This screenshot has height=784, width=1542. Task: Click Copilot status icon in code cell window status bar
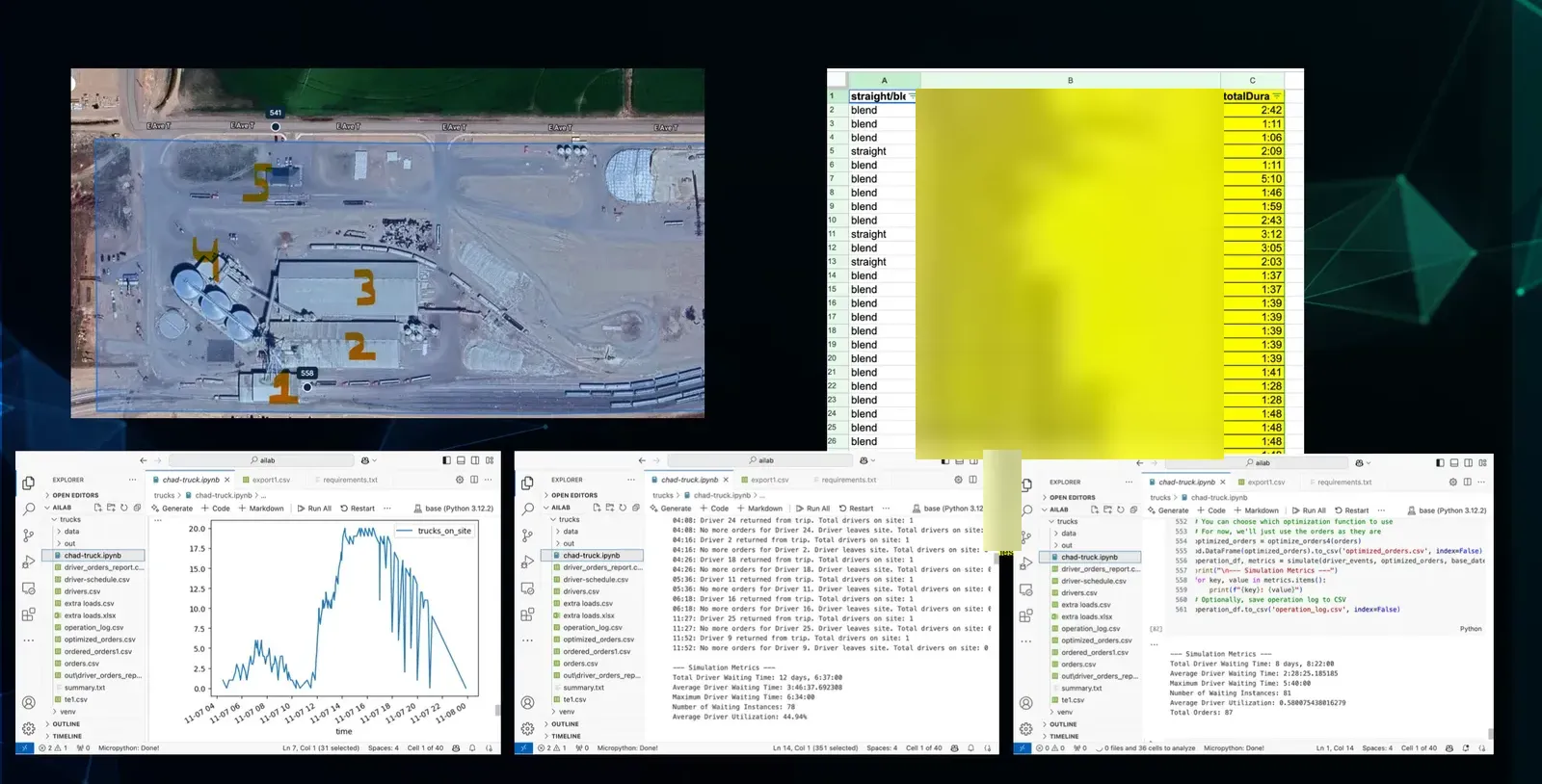[1449, 747]
